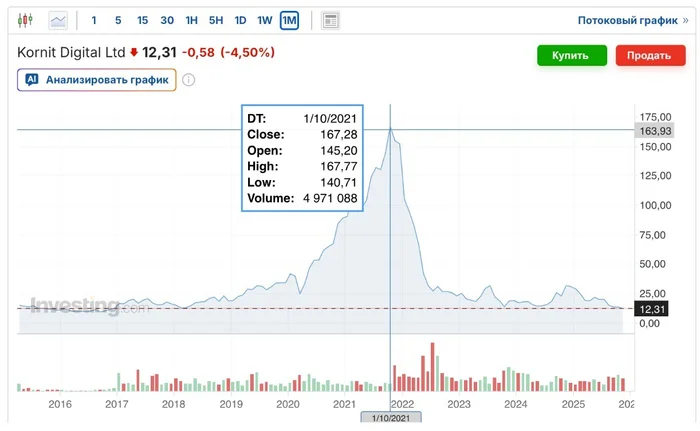The width and height of the screenshot is (700, 431).
Task: Select the 1M monthly interval
Action: click(x=289, y=20)
